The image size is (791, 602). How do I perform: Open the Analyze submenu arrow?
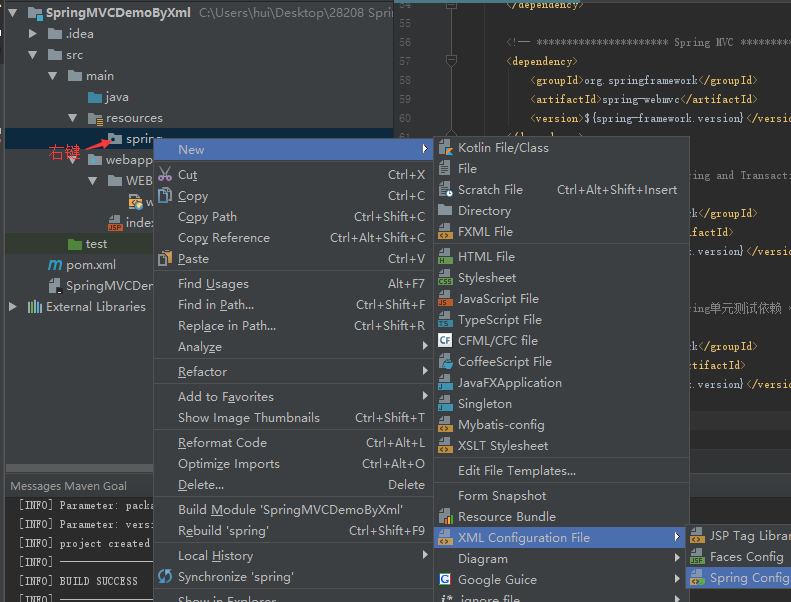click(x=425, y=346)
